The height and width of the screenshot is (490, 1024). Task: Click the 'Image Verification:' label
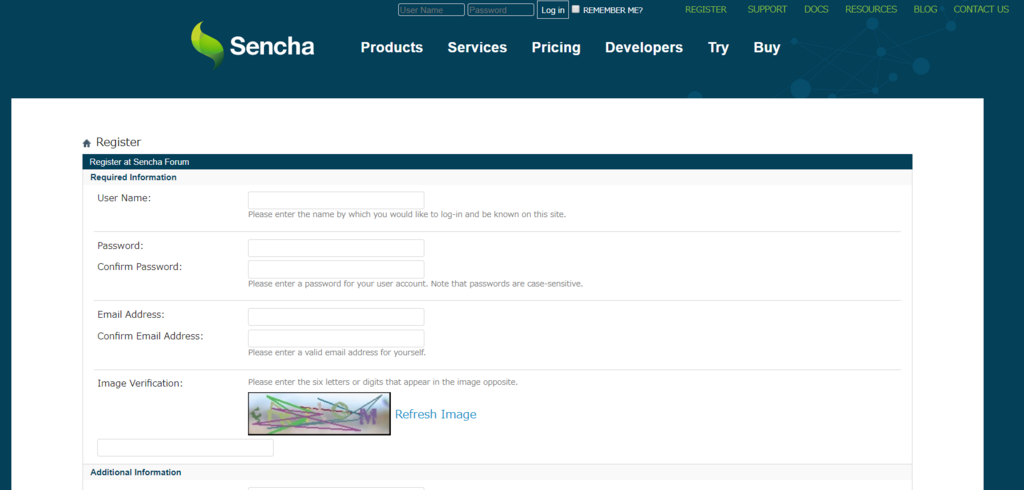coord(140,384)
